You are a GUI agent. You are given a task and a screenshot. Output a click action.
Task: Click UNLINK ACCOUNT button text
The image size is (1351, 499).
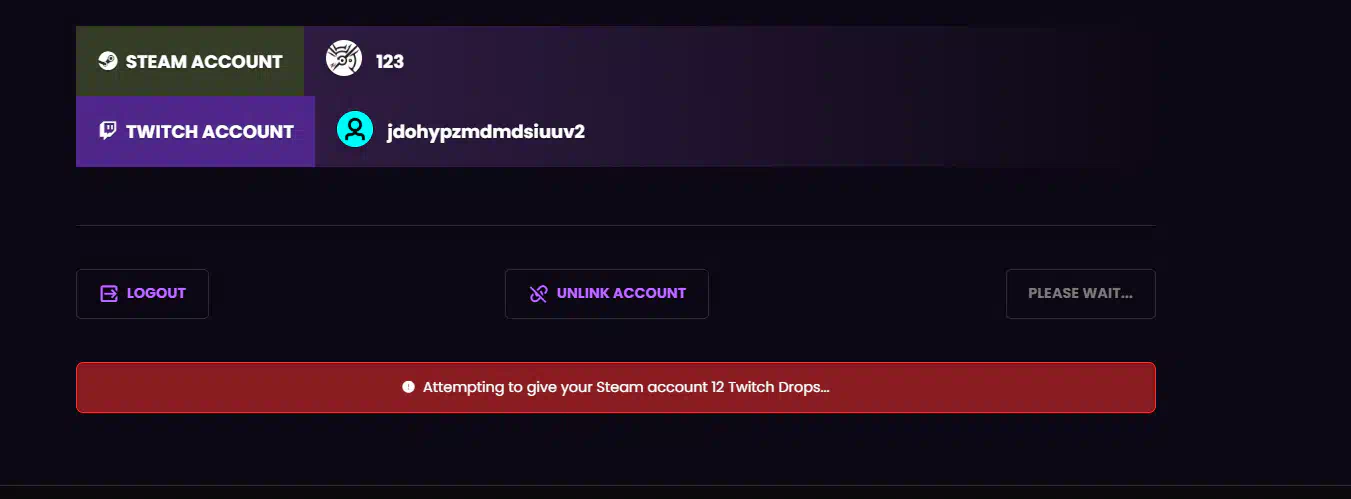(621, 294)
